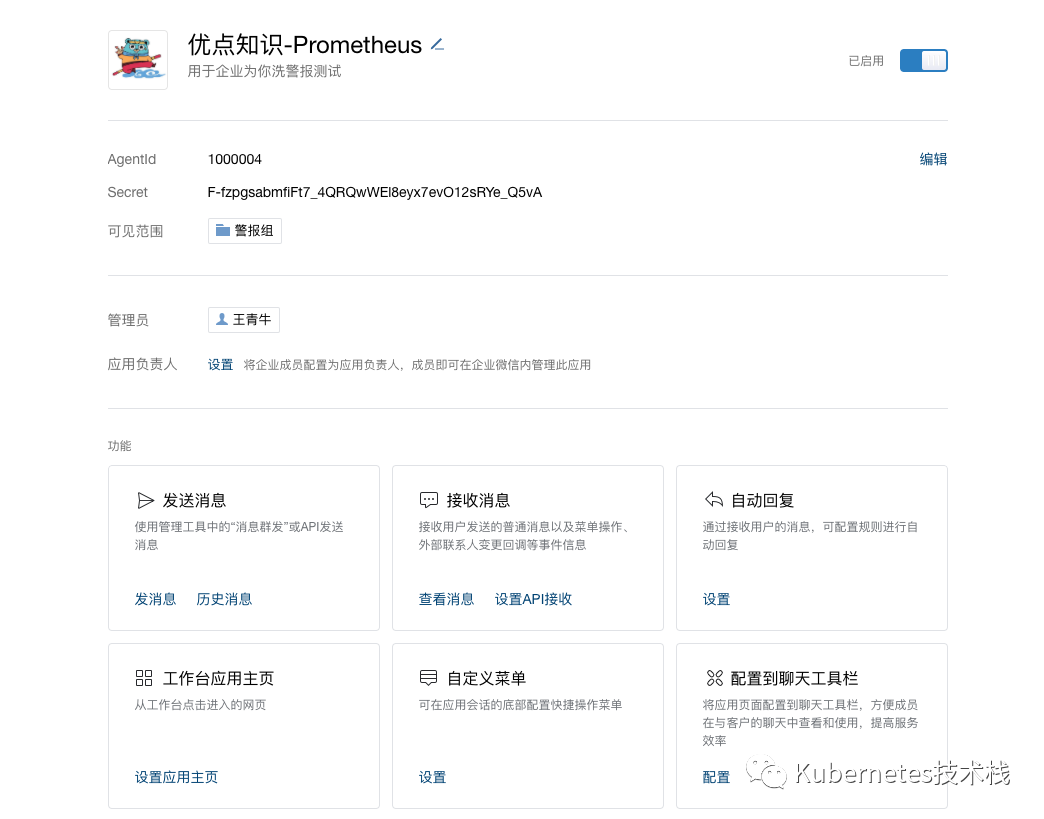
Task: Click the folder icon on the 警报组 tag
Action: (221, 230)
